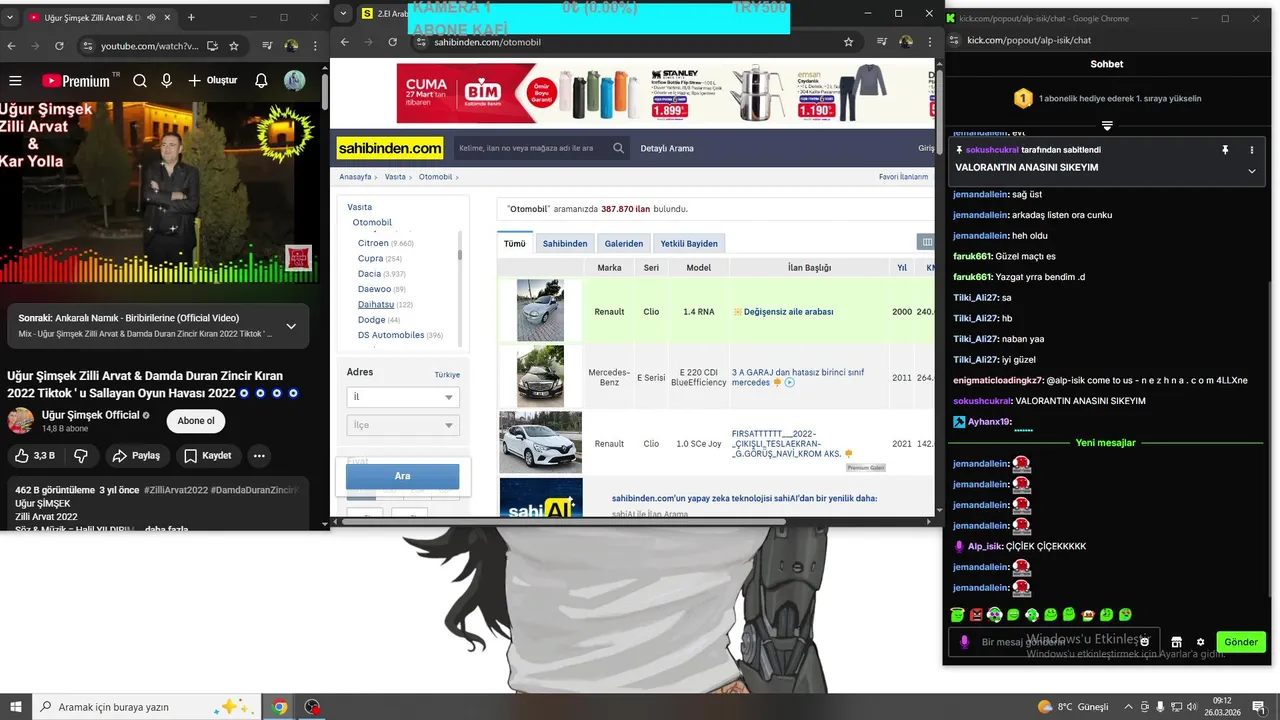Sort listings by the Yıl column header
The image size is (1280, 720).
[902, 268]
